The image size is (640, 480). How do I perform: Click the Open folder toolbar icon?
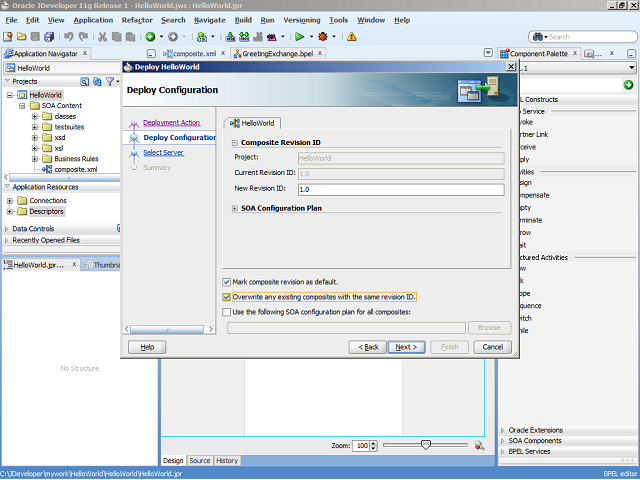coord(22,37)
